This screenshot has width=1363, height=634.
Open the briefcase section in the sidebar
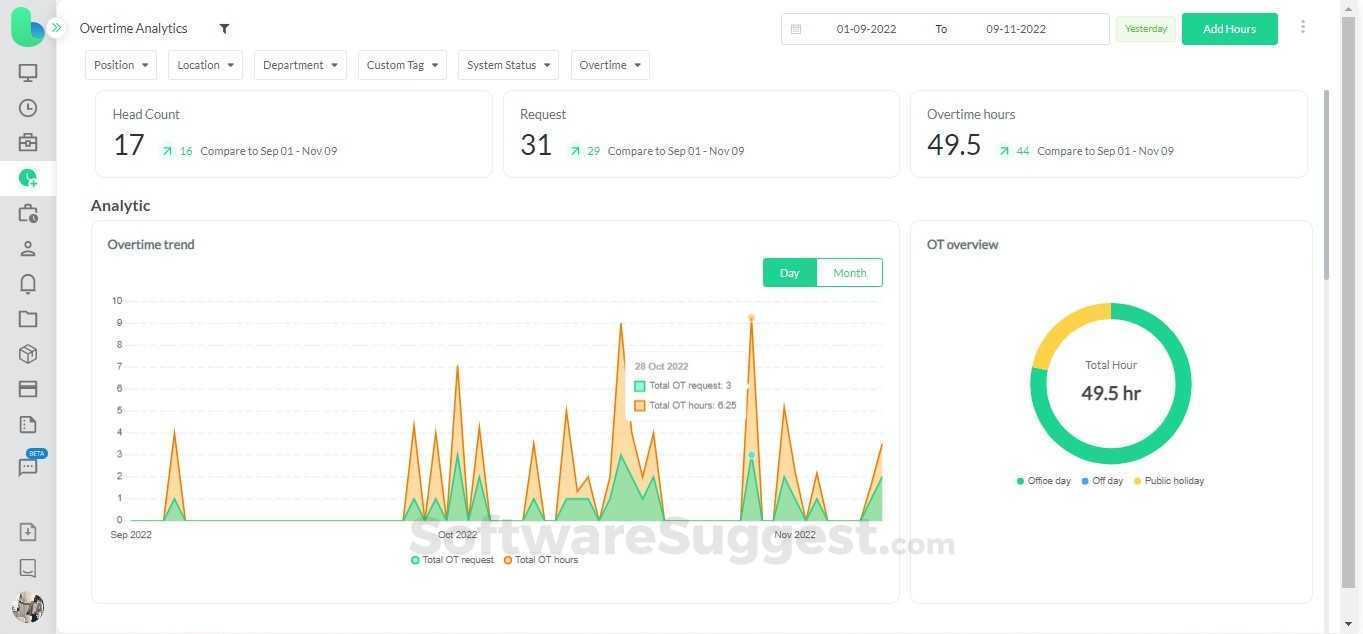(x=27, y=142)
